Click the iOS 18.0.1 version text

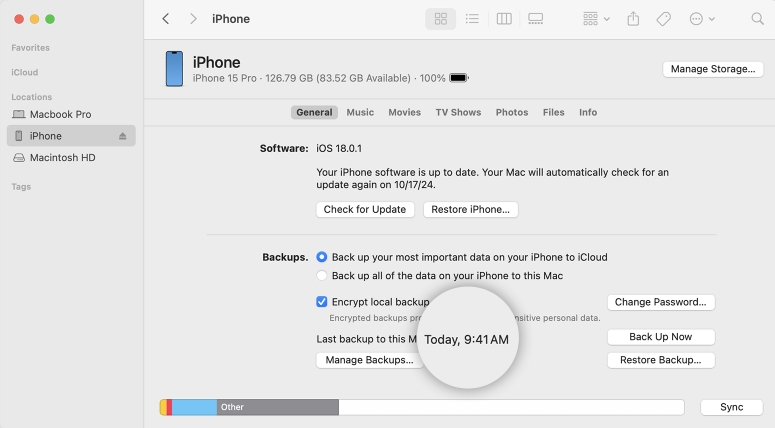tap(339, 148)
